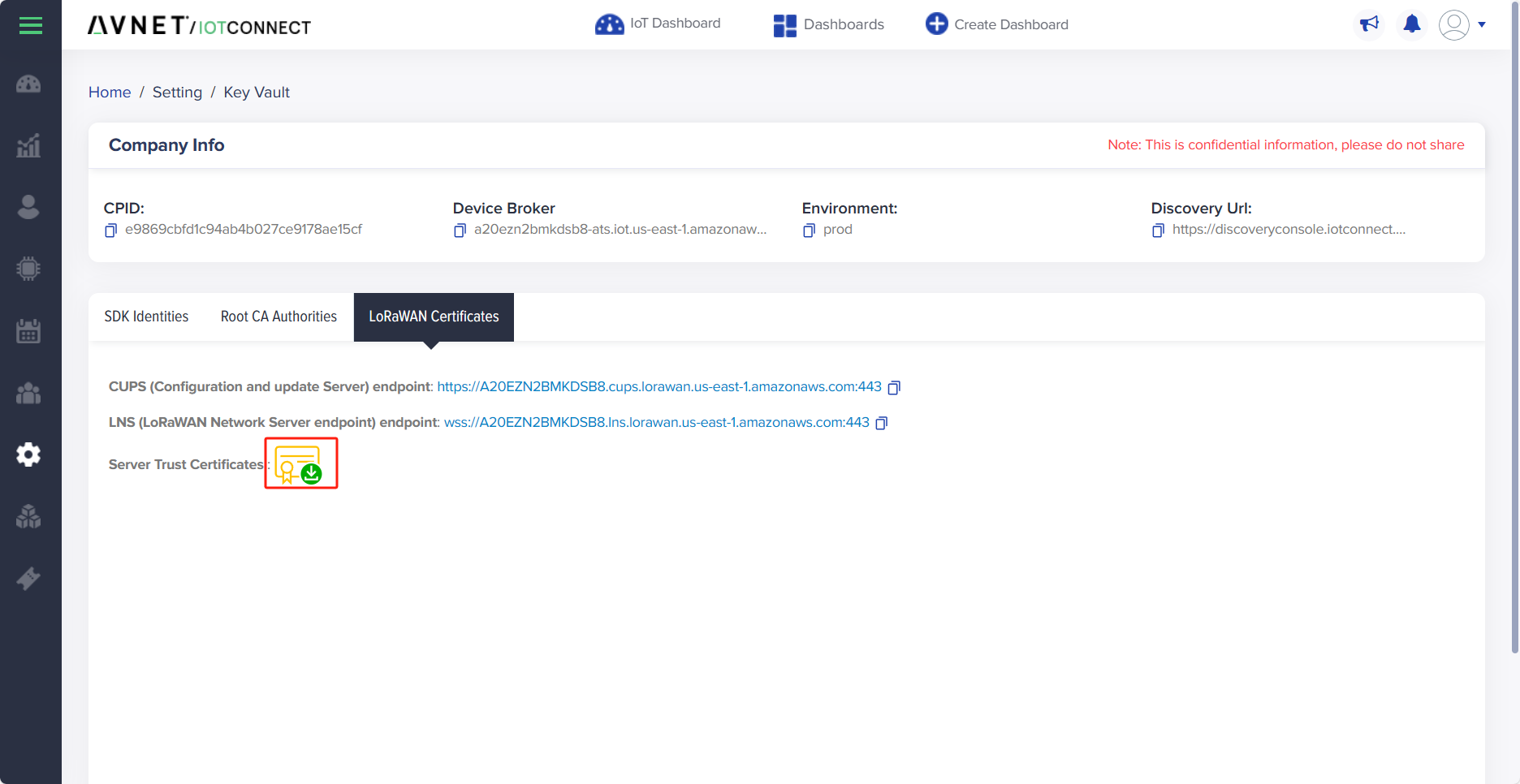The image size is (1520, 784).
Task: Copy the LNS endpoint URL
Action: [883, 423]
